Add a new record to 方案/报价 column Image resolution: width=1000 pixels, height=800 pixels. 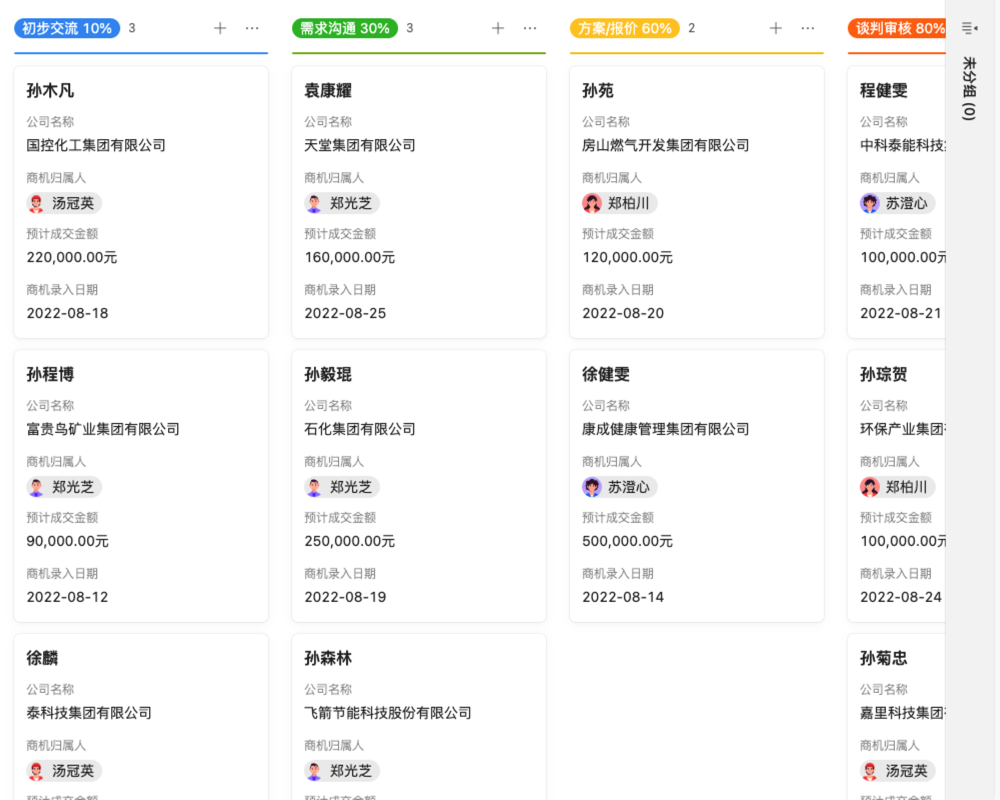pyautogui.click(x=775, y=28)
